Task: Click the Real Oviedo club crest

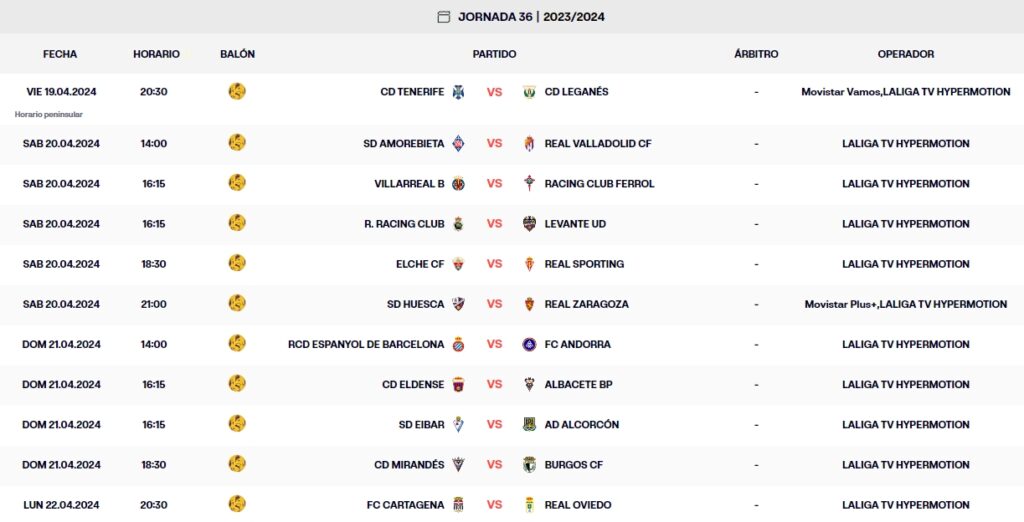Action: [530, 504]
